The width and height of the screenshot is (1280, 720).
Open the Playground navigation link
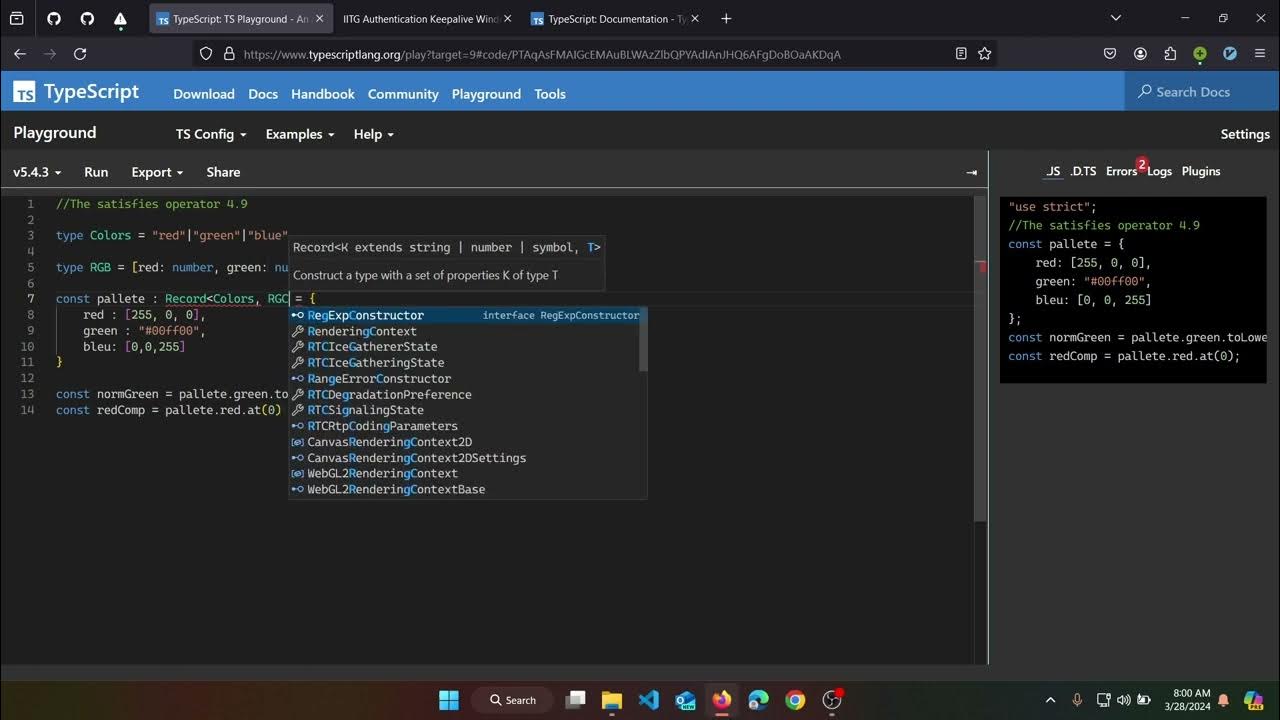click(486, 94)
